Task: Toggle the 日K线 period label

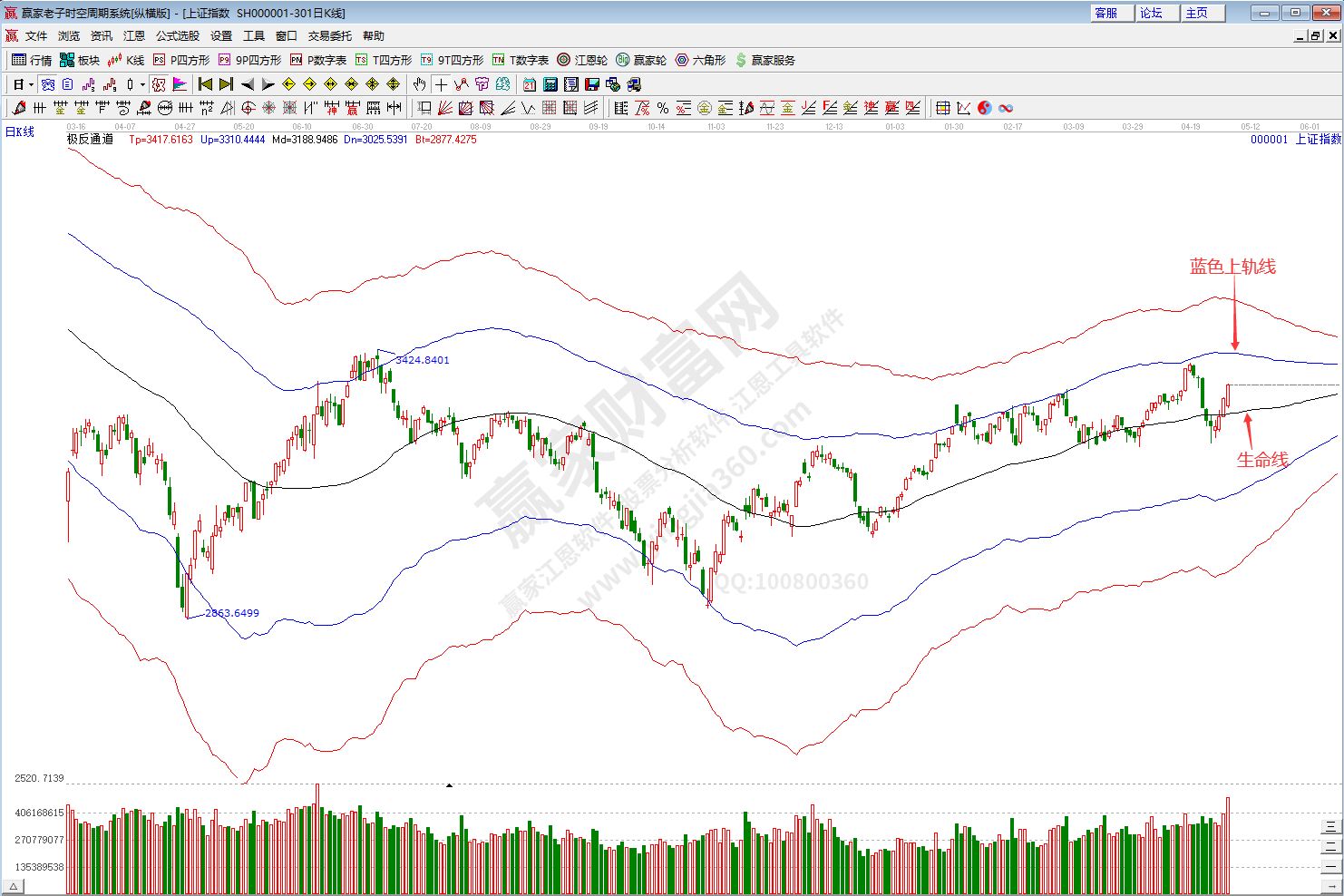Action: click(20, 132)
